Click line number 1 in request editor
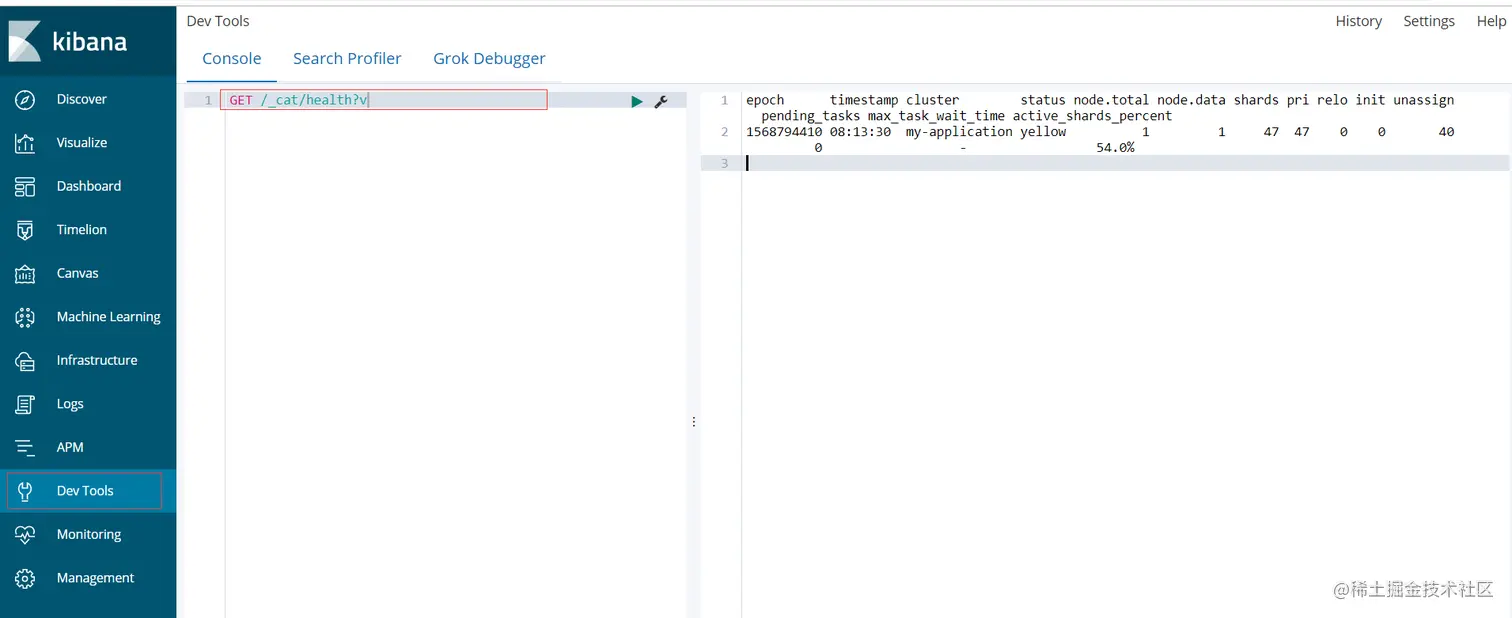1512x618 pixels. [x=208, y=100]
